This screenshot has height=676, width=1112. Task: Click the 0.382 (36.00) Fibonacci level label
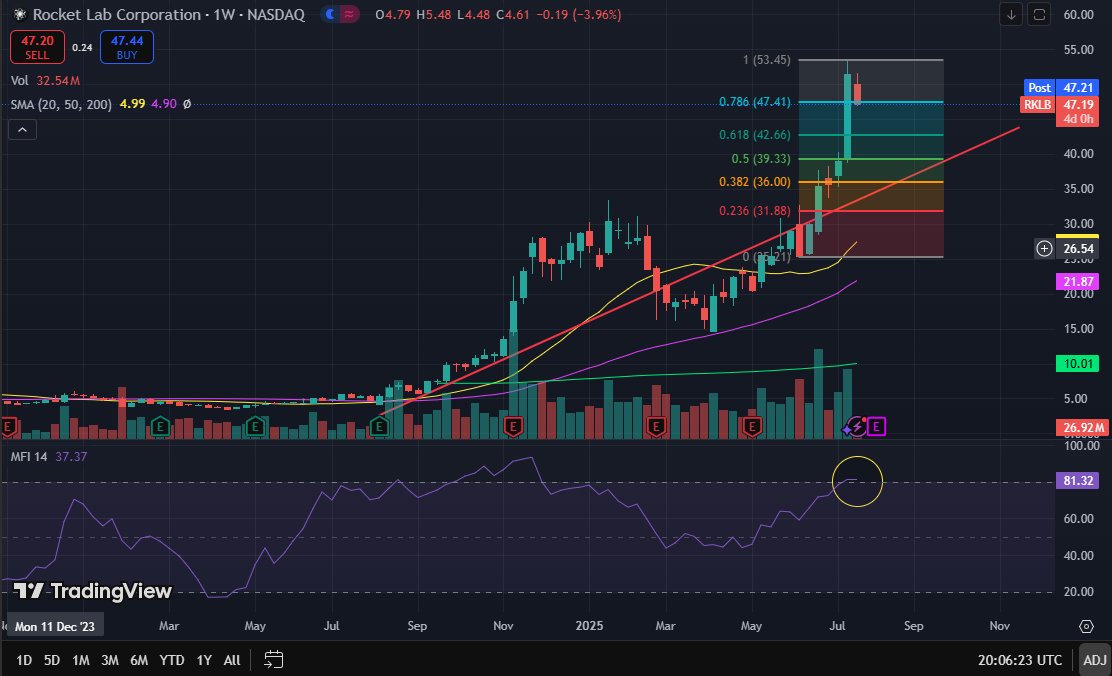(755, 182)
